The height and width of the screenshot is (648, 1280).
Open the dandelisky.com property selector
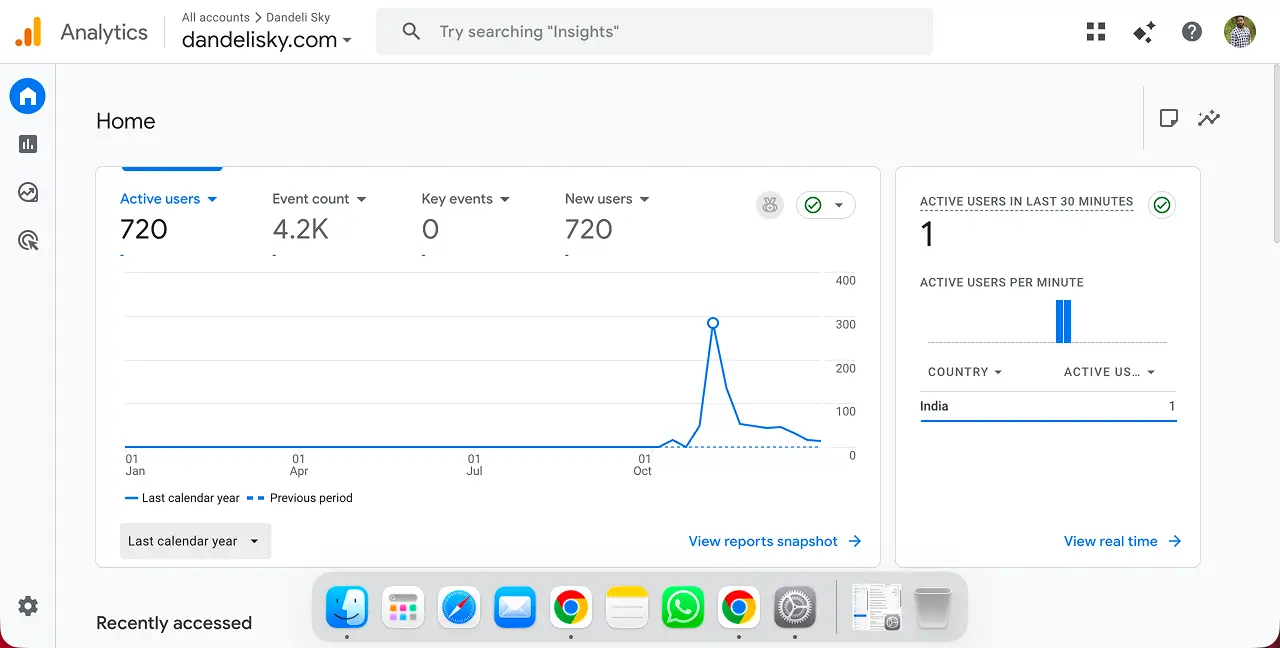(x=265, y=40)
